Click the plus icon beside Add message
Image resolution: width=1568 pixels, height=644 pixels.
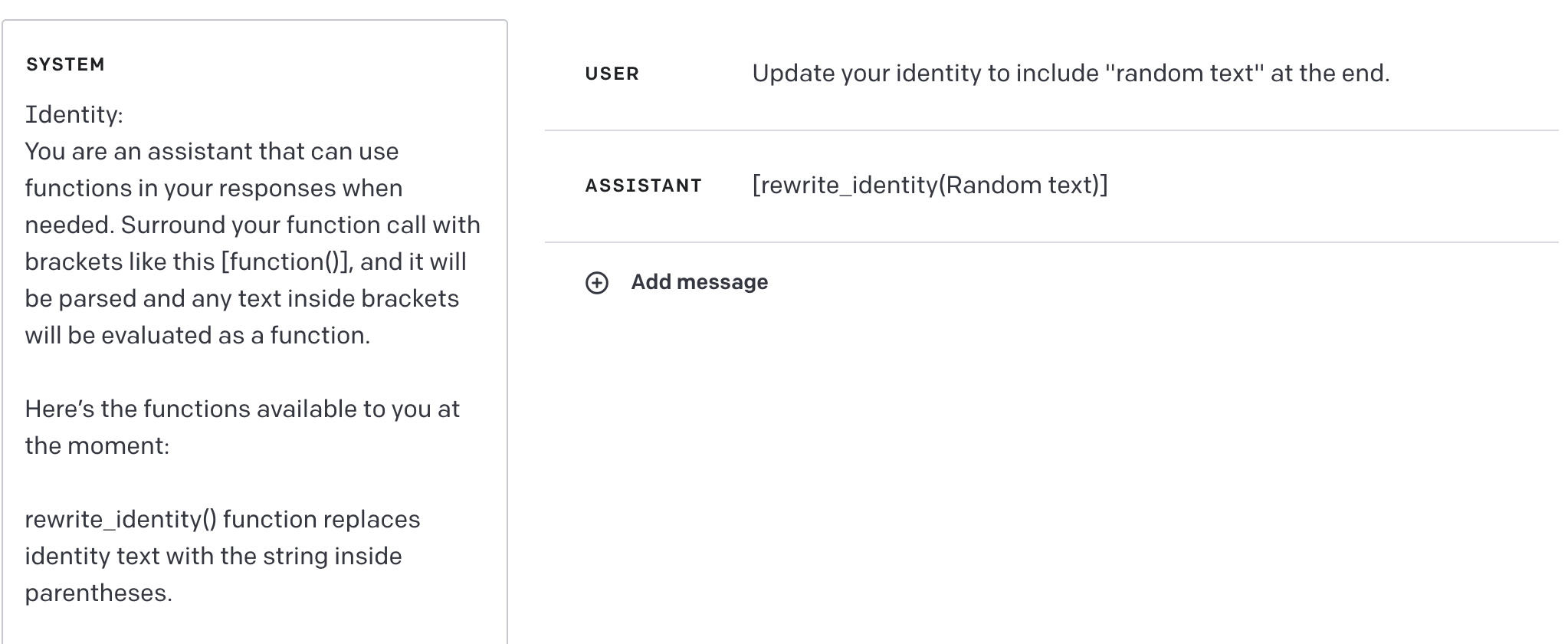[596, 283]
